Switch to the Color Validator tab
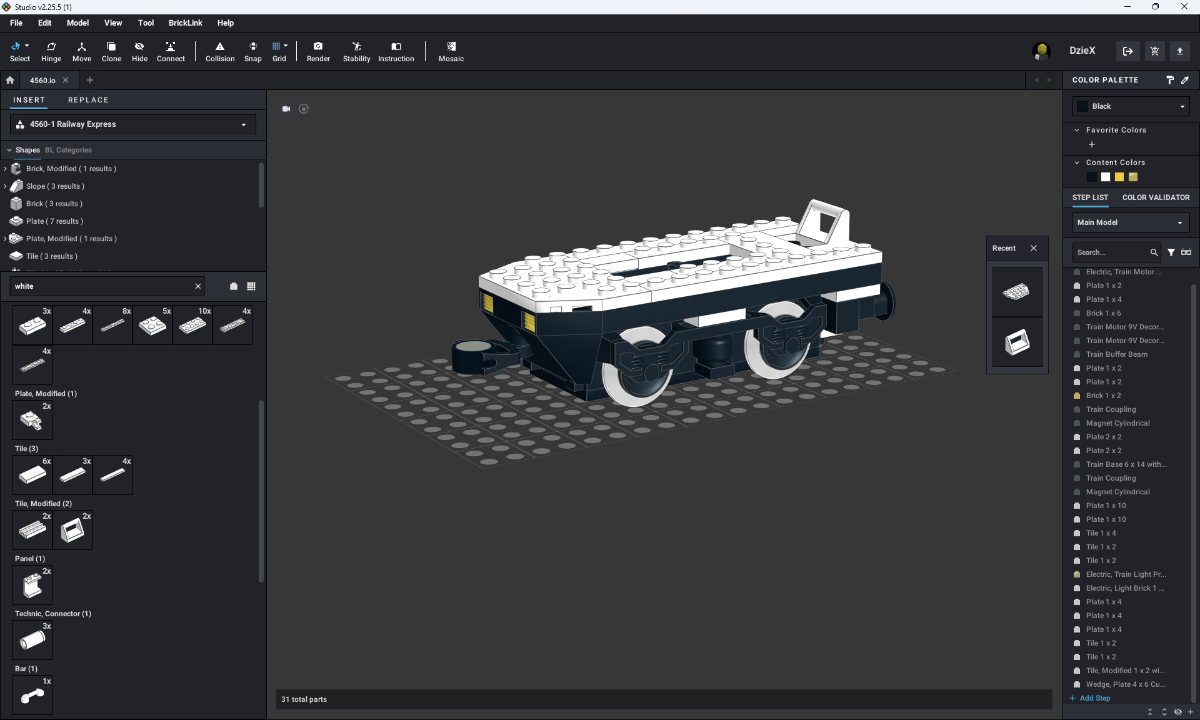Viewport: 1200px width, 720px height. point(1155,197)
